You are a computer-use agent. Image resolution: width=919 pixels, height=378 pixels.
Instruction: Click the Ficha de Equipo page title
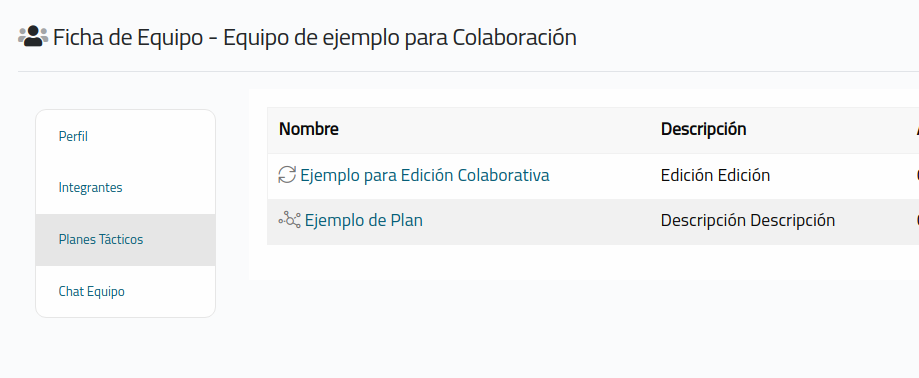[314, 38]
